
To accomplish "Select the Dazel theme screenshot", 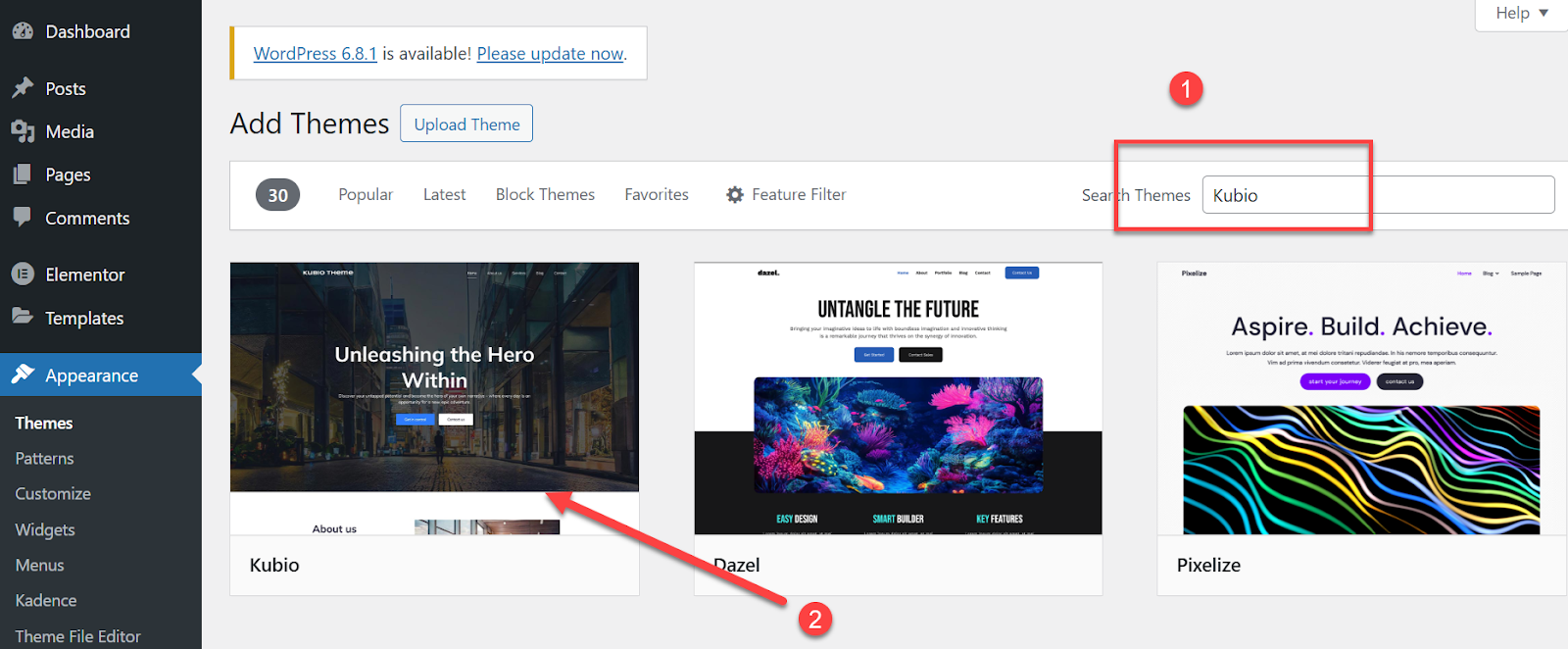I will click(x=898, y=399).
